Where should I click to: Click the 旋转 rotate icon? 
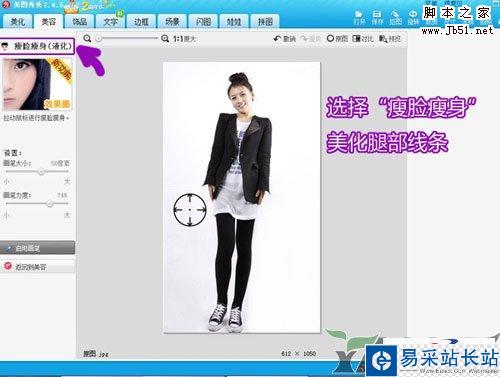point(413,18)
